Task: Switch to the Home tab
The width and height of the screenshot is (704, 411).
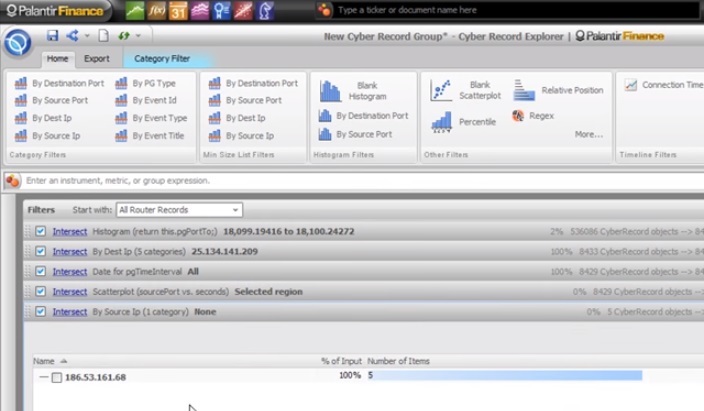Action: click(x=57, y=58)
